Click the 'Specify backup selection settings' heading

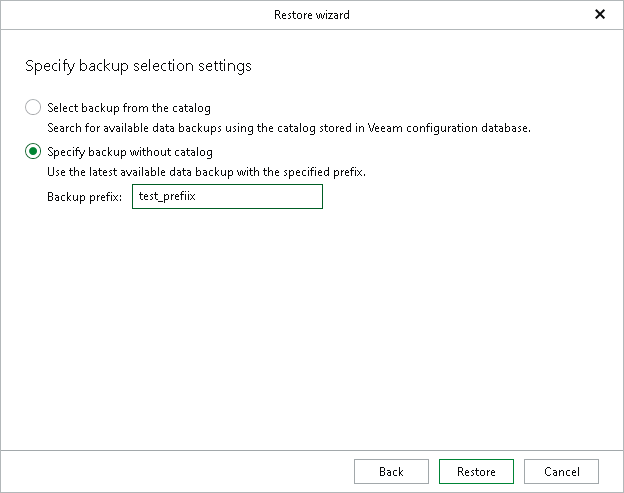137,67
